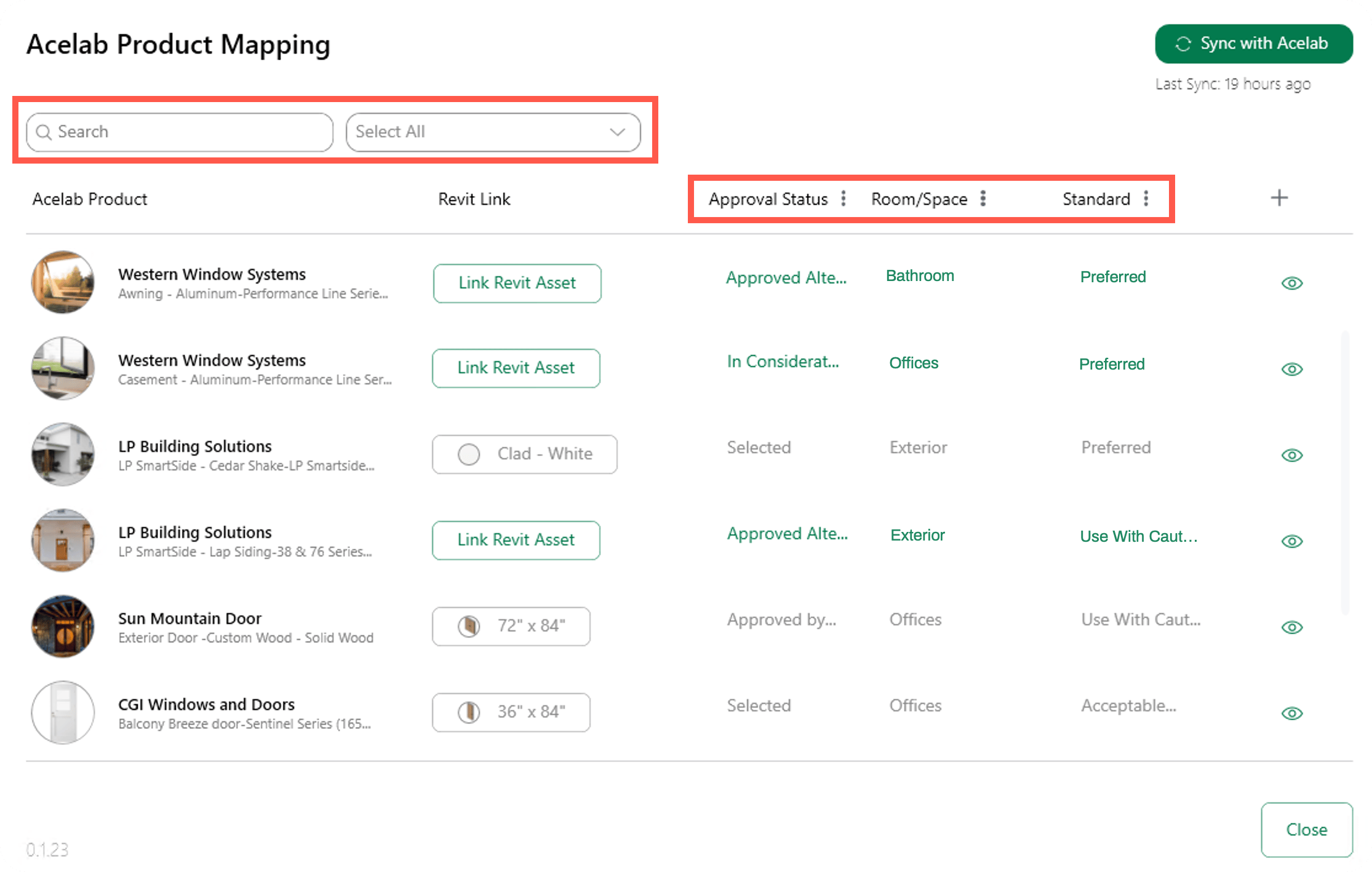The width and height of the screenshot is (1372, 872).
Task: Click the Clad - White material swatch circle
Action: (x=469, y=454)
